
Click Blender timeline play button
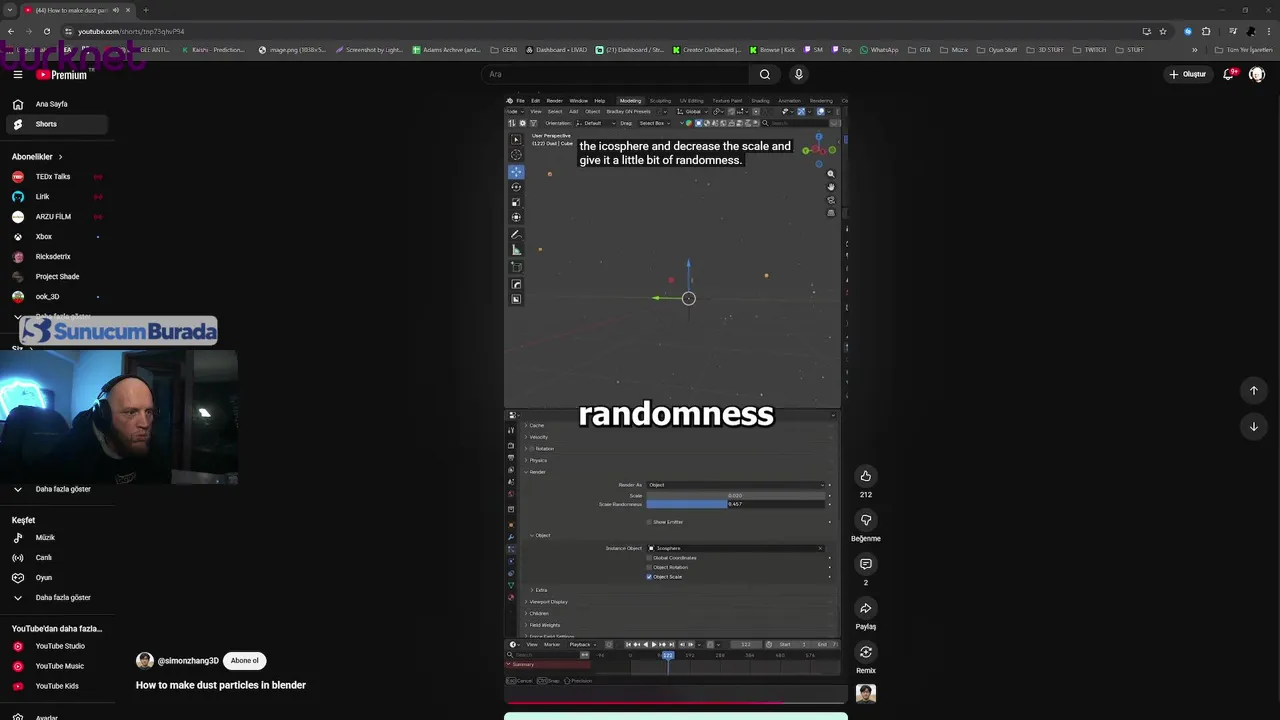click(654, 644)
